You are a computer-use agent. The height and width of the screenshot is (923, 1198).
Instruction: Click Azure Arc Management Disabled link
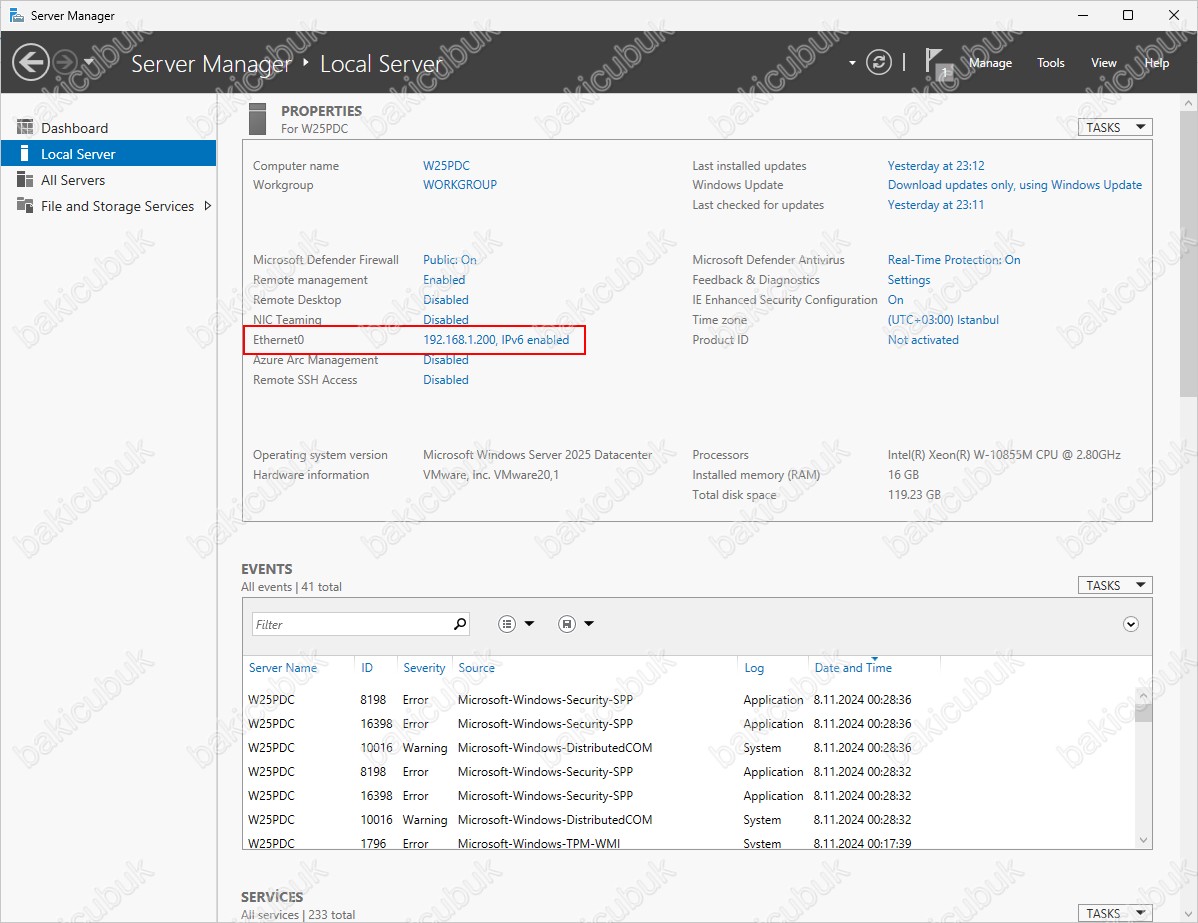pyautogui.click(x=446, y=360)
